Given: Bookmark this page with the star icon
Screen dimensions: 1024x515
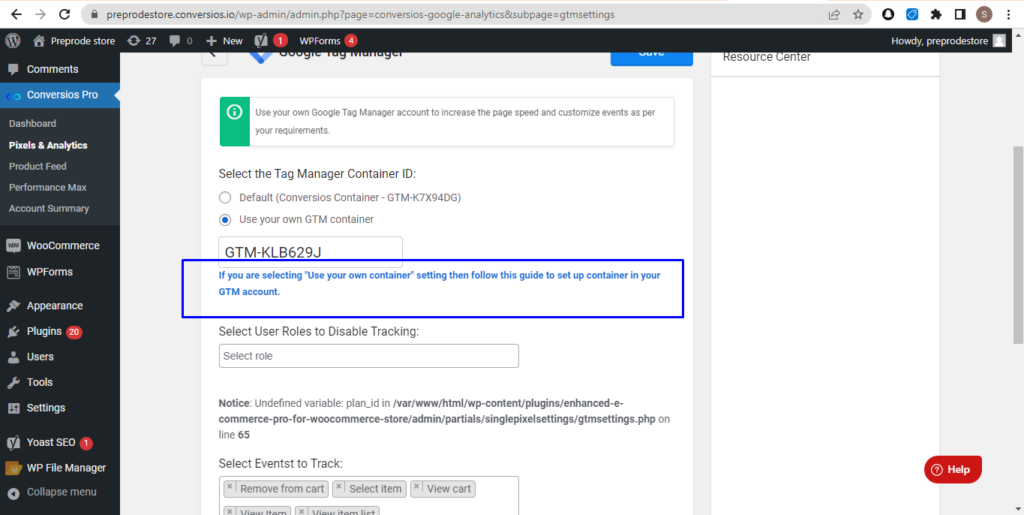Looking at the screenshot, I should tap(858, 14).
